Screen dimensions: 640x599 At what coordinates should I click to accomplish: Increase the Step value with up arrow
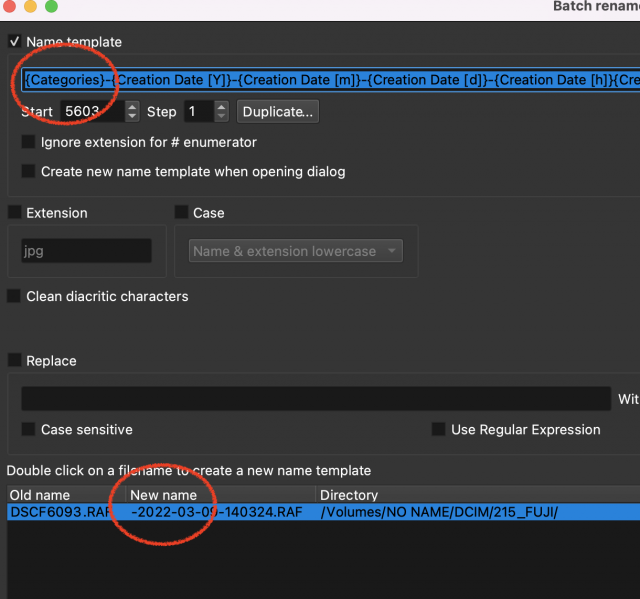(x=221, y=107)
